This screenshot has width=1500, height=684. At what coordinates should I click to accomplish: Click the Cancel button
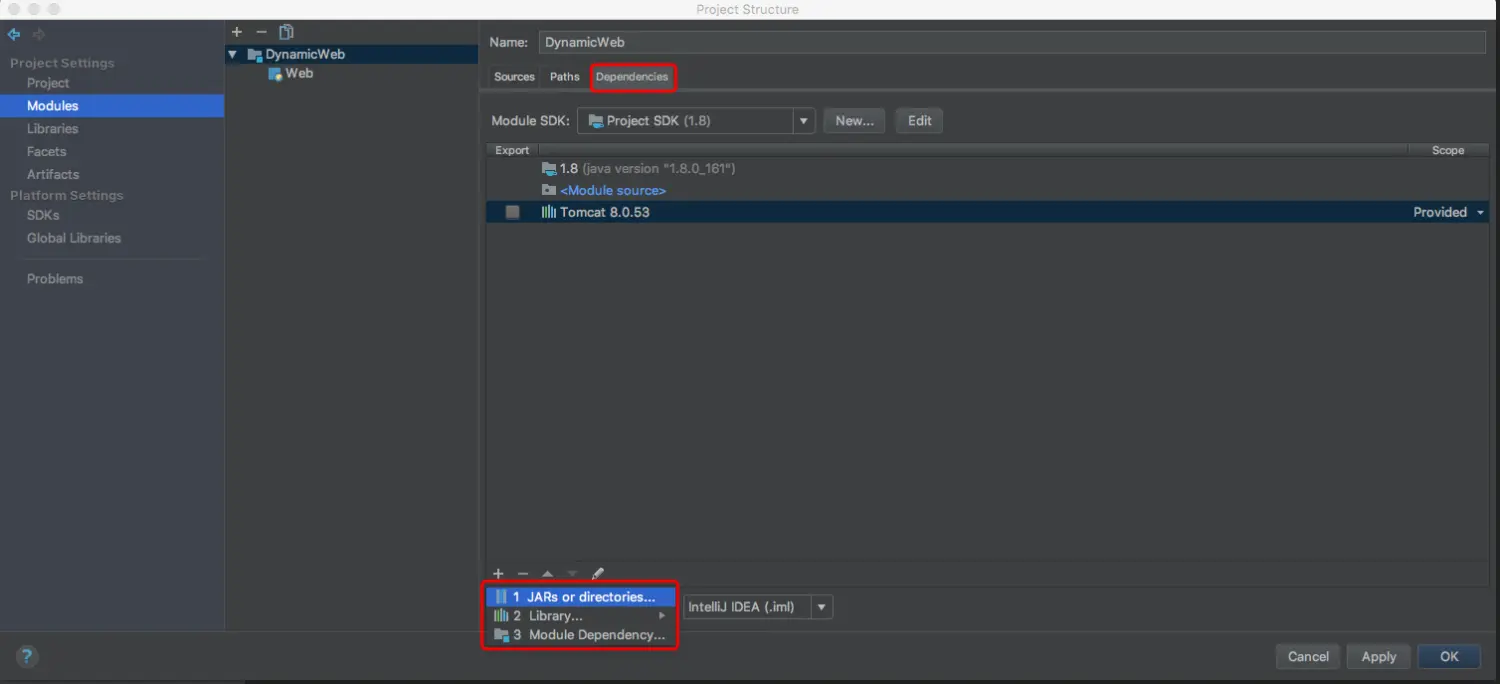click(x=1308, y=657)
